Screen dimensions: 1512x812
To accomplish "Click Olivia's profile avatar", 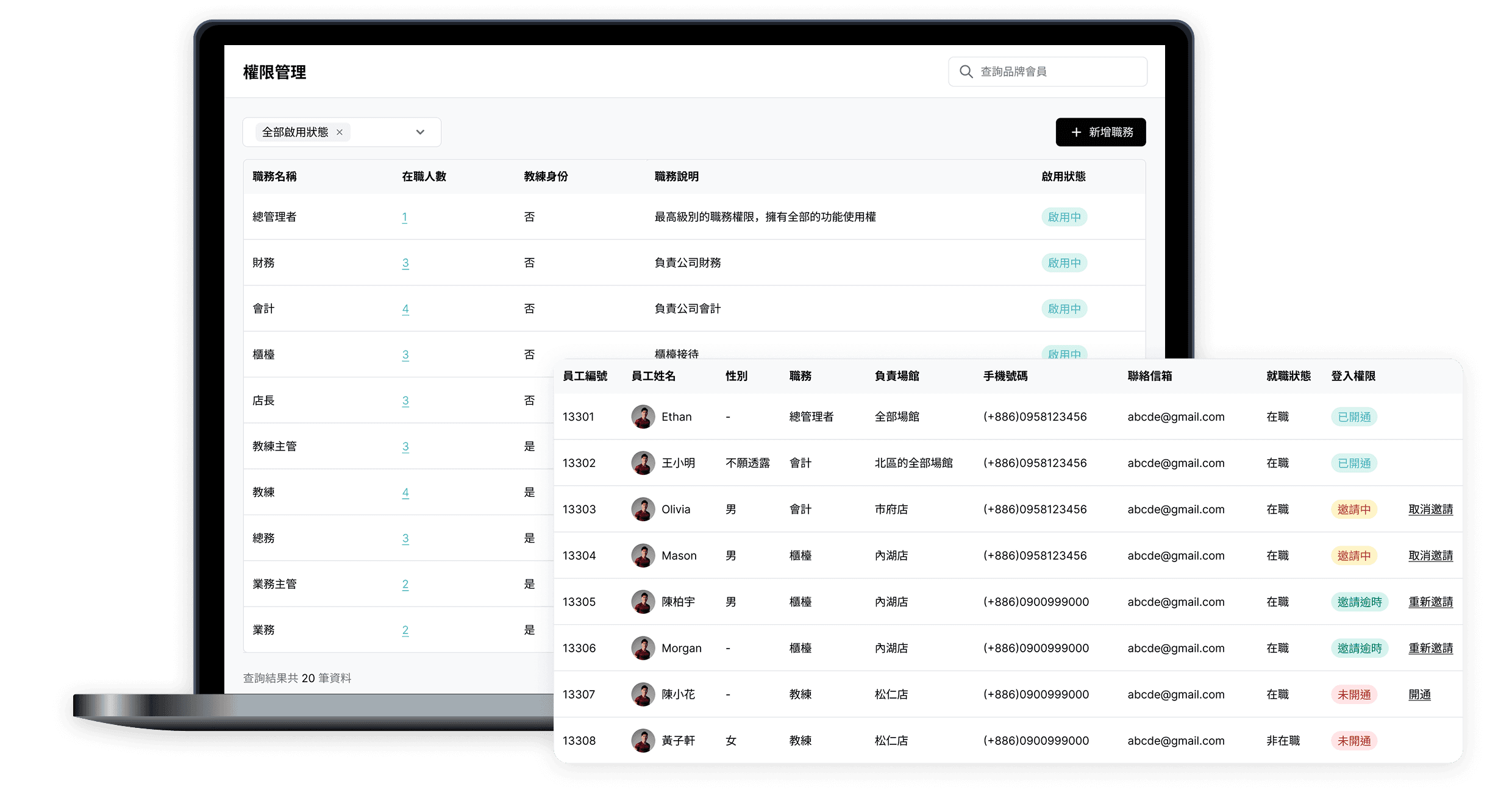I will pos(643,509).
